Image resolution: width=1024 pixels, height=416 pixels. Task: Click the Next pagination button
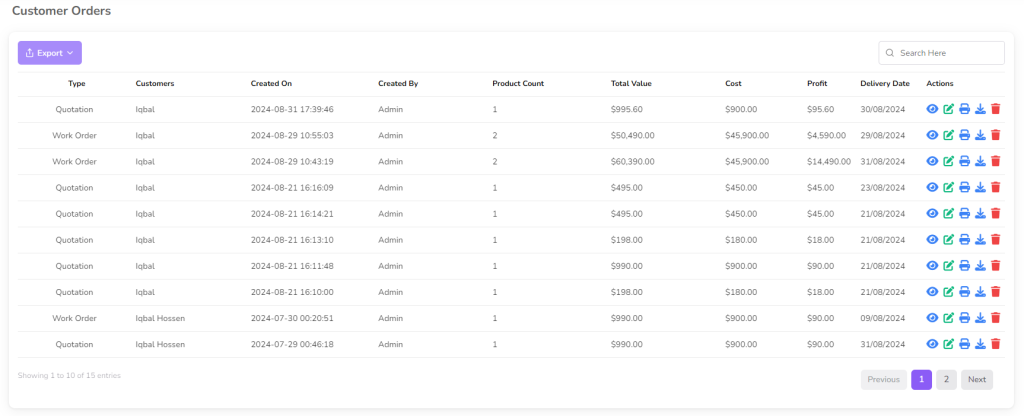coord(976,379)
